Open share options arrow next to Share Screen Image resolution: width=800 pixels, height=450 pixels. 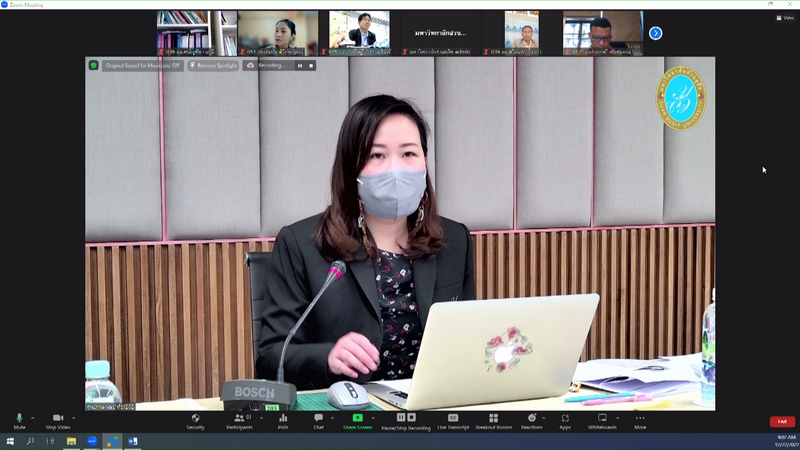(x=373, y=418)
